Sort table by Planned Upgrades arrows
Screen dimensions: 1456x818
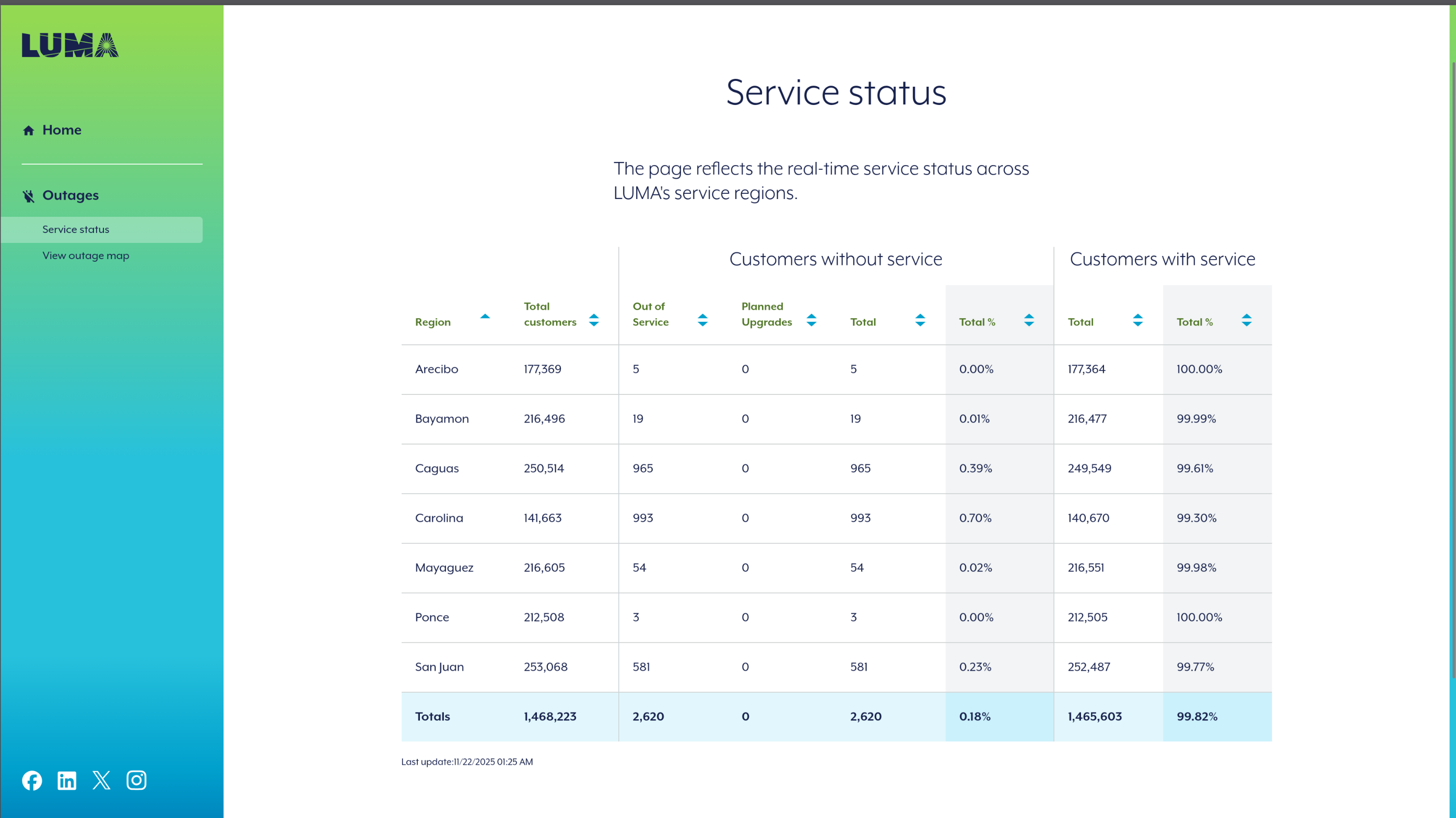811,321
